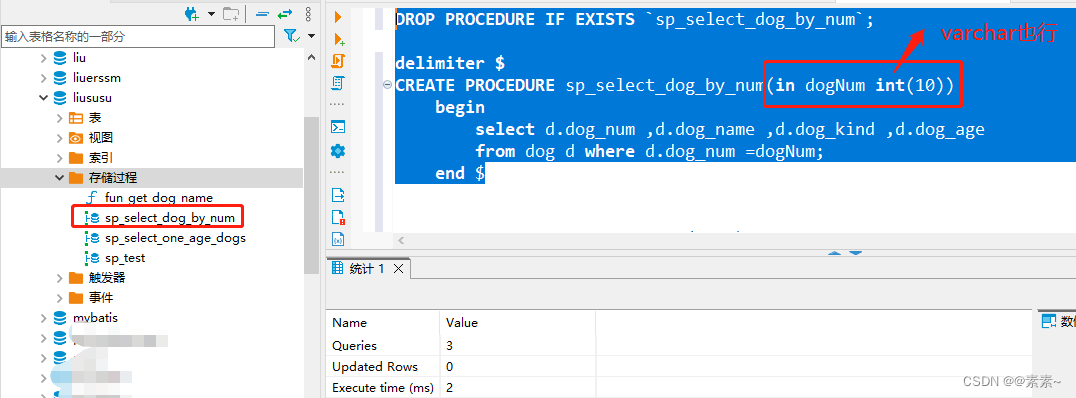The width and height of the screenshot is (1076, 398).
Task: Toggle the link with editor arrows icon
Action: coord(285,14)
